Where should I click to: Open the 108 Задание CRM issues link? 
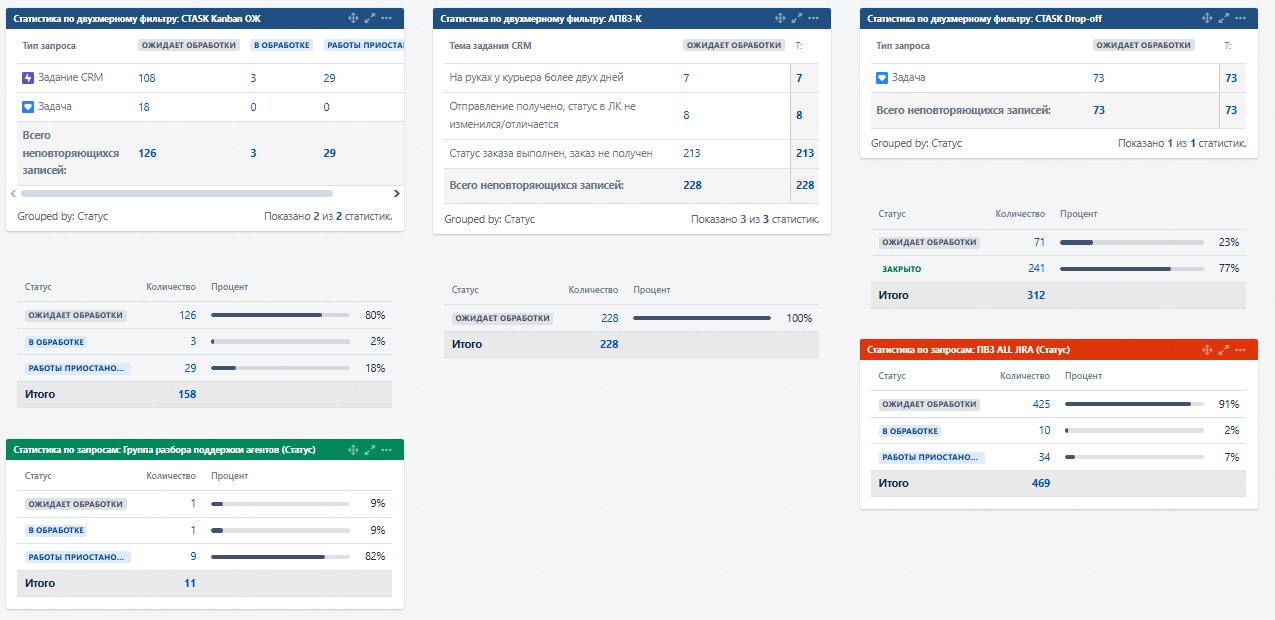tap(147, 78)
